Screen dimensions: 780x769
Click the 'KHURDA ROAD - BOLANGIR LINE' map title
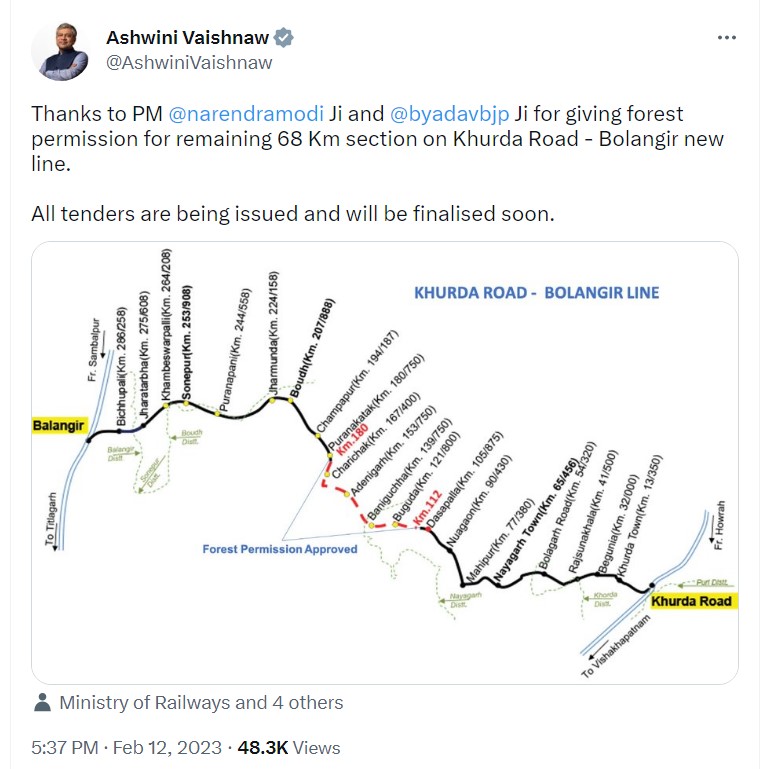[537, 293]
